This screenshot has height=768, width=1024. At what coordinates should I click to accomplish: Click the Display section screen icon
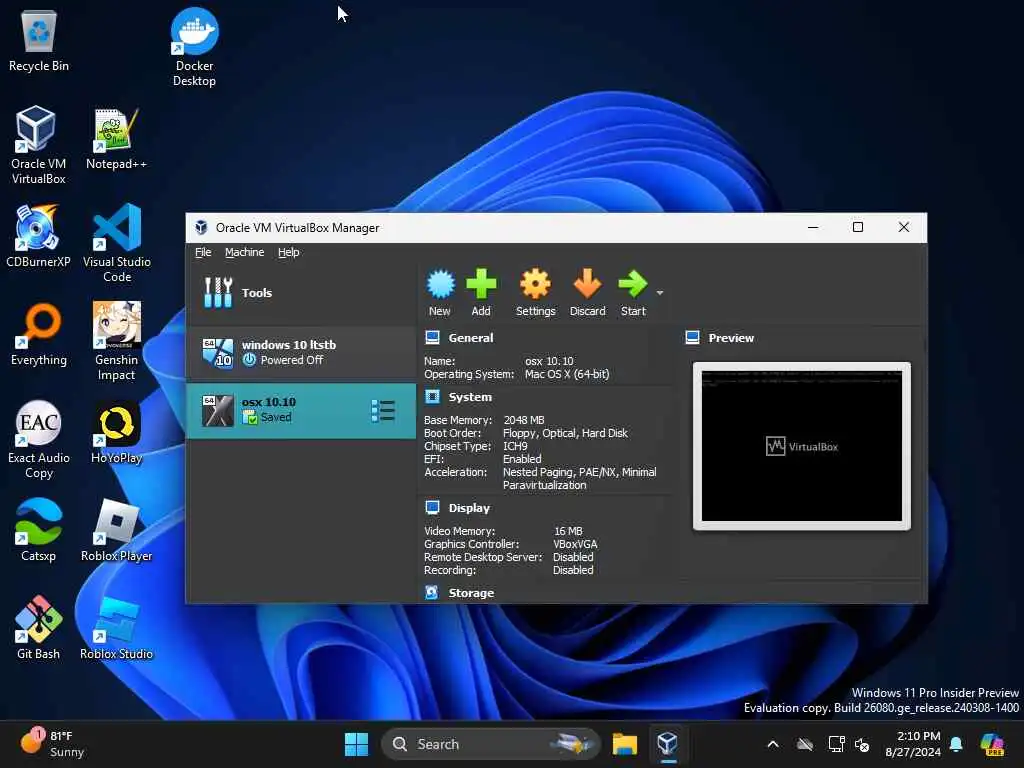point(432,507)
